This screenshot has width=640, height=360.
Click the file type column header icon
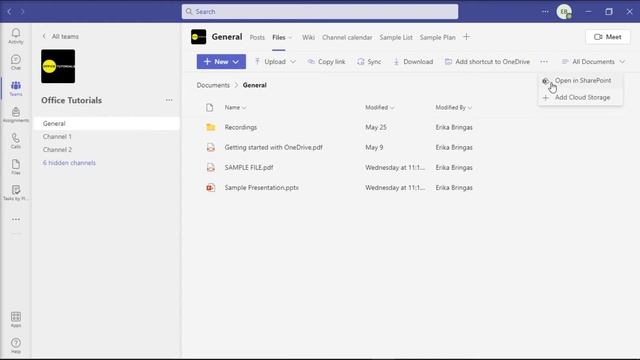pyautogui.click(x=210, y=107)
